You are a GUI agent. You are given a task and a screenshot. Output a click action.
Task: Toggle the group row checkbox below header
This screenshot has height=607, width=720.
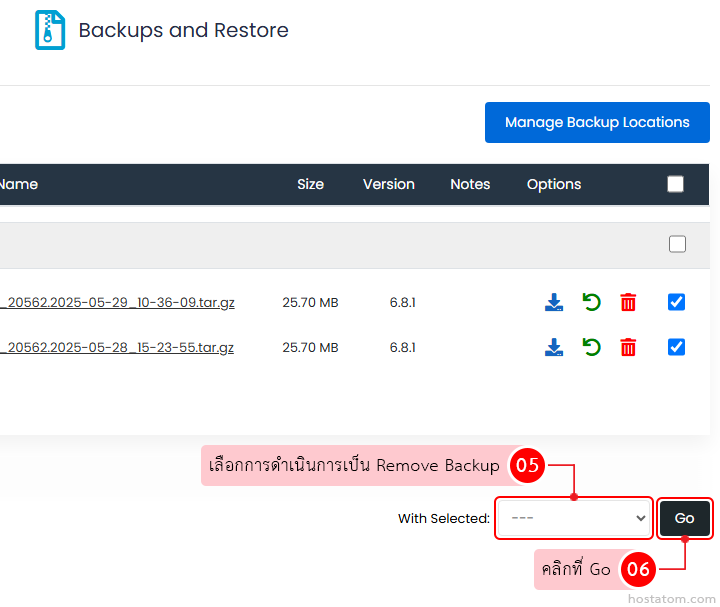tap(677, 244)
